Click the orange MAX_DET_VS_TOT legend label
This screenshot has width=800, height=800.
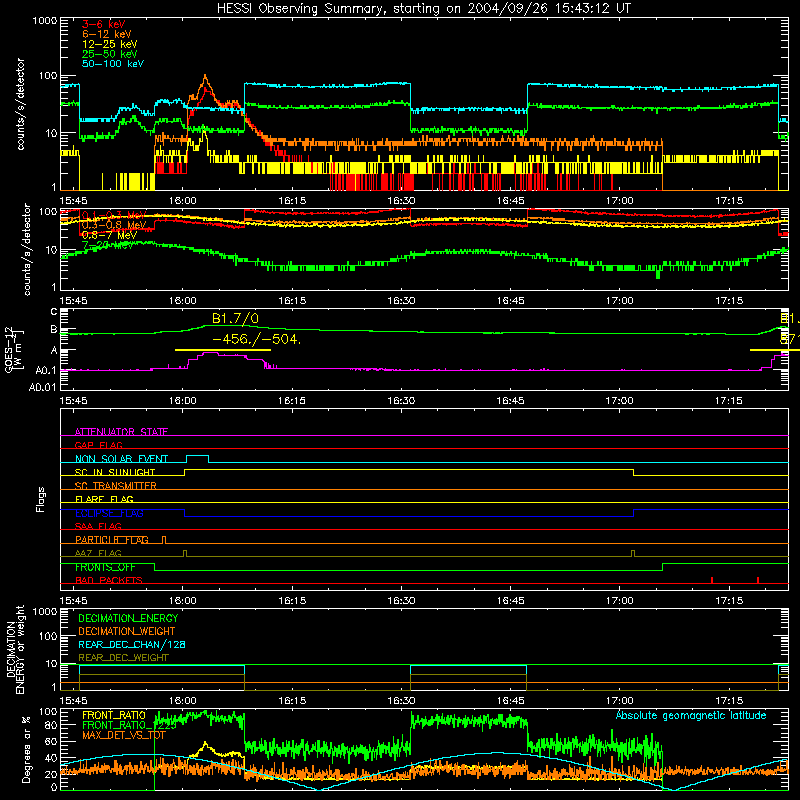pos(124,735)
